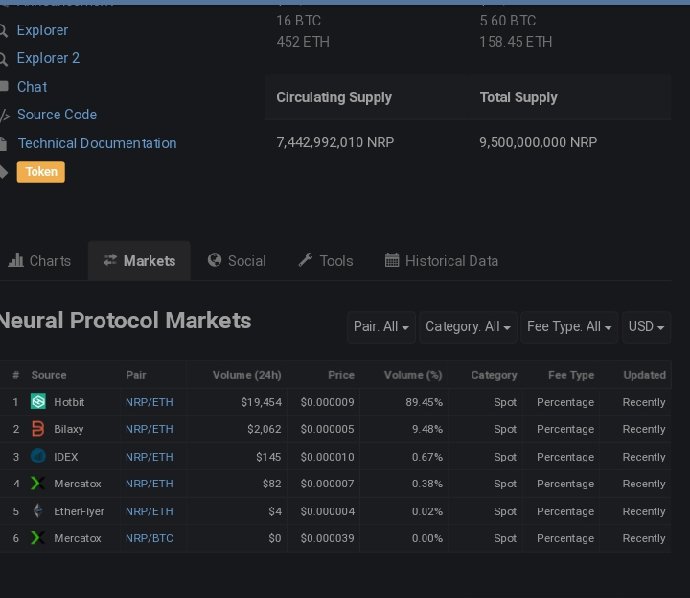The image size is (690, 598).
Task: Click the document icon beside Technical Documentation
Action: 4,144
